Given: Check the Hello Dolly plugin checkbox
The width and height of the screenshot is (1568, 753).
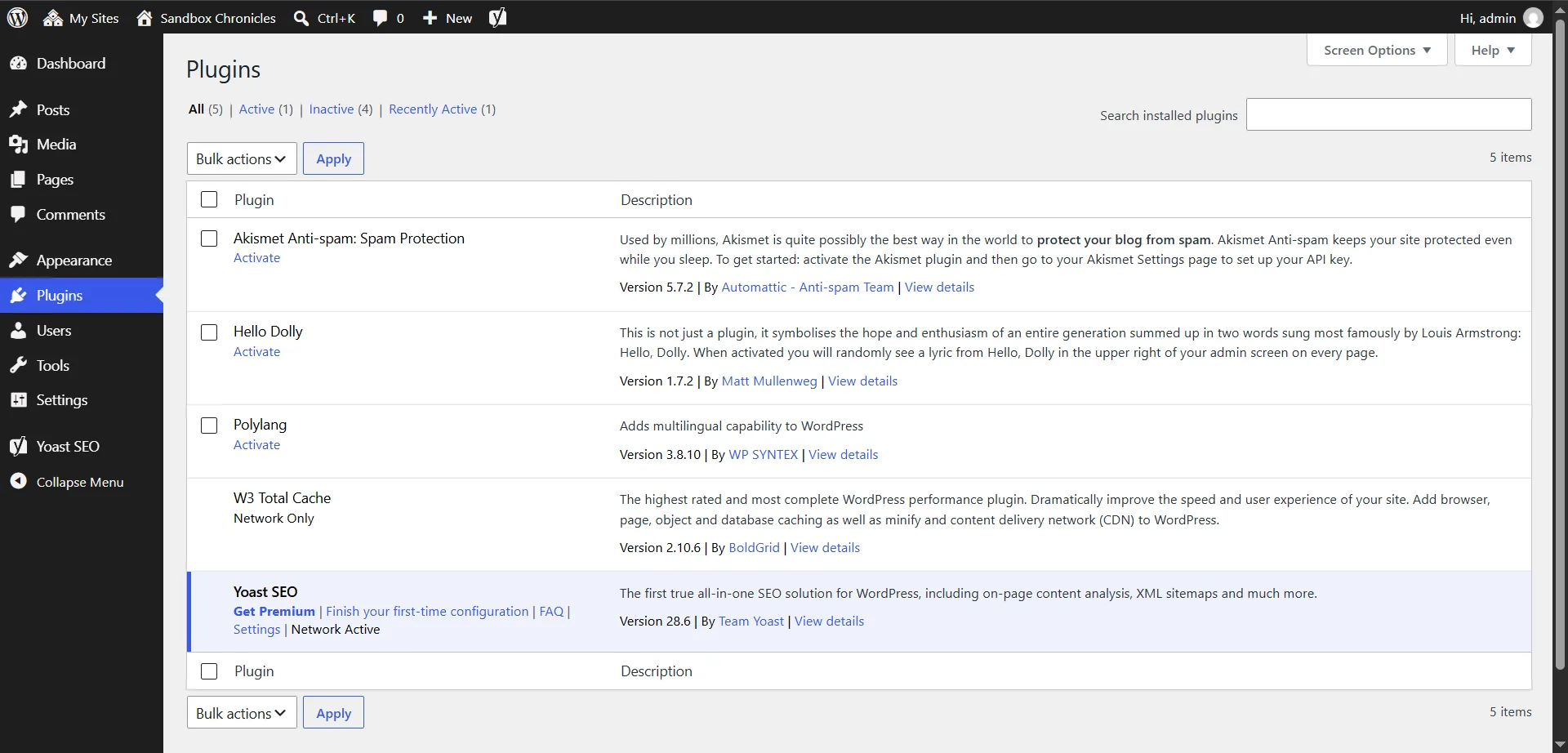Looking at the screenshot, I should click(x=209, y=332).
